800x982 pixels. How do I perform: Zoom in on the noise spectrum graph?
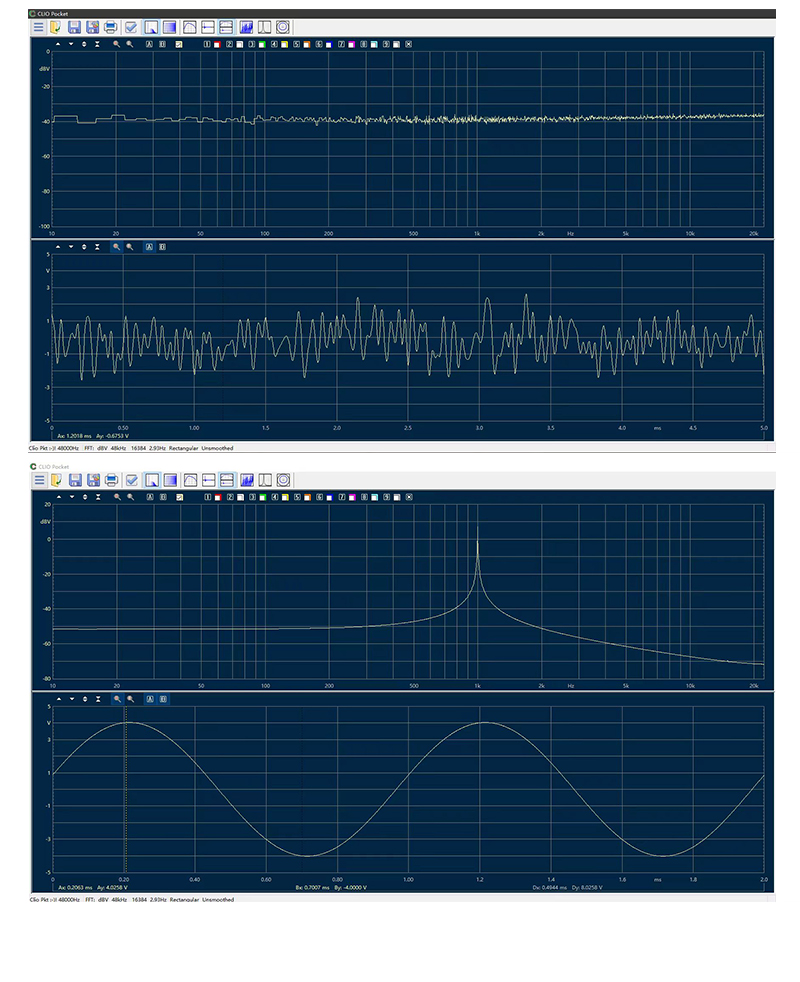point(117,44)
